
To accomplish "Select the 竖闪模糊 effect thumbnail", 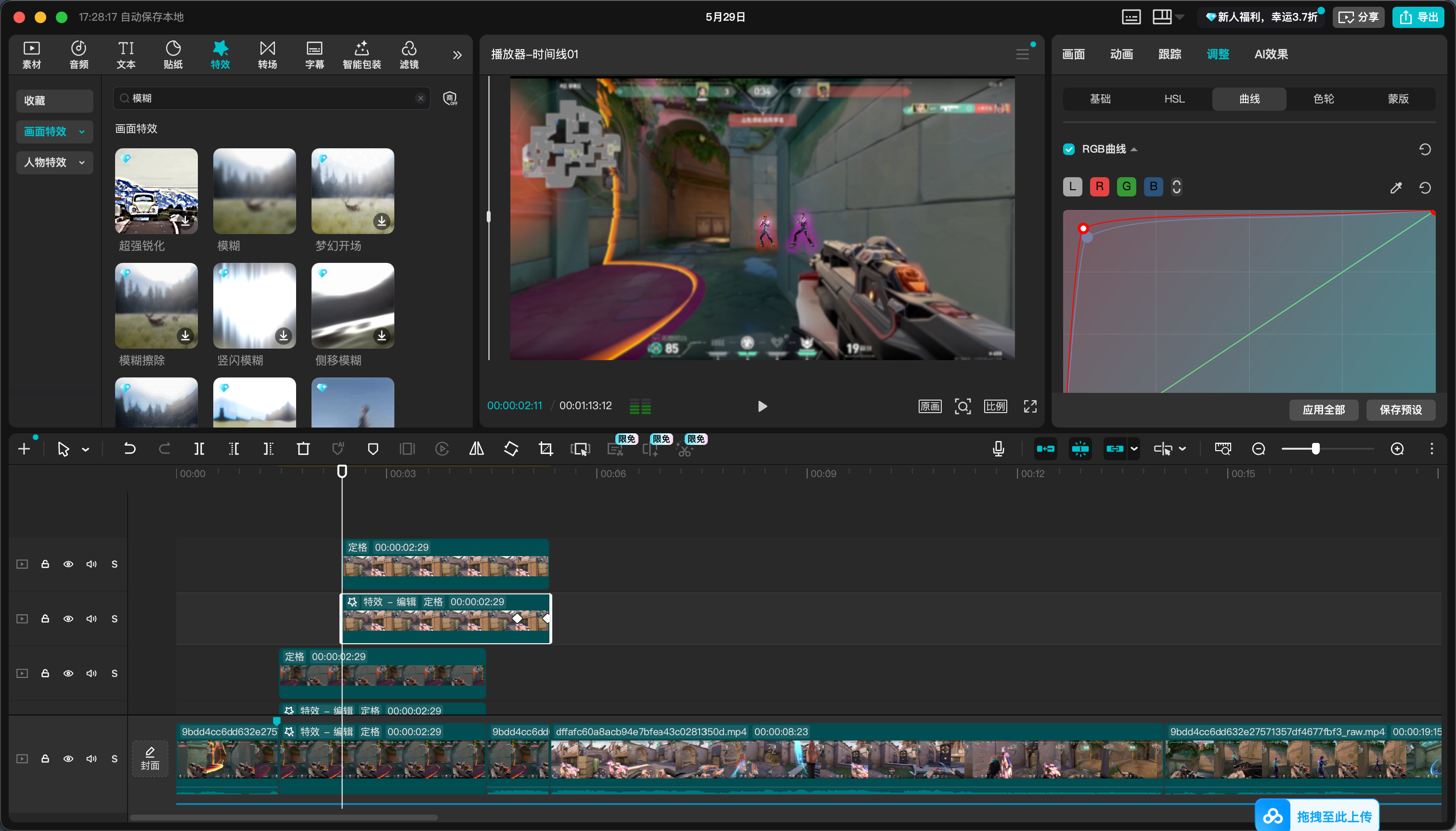I will (255, 305).
